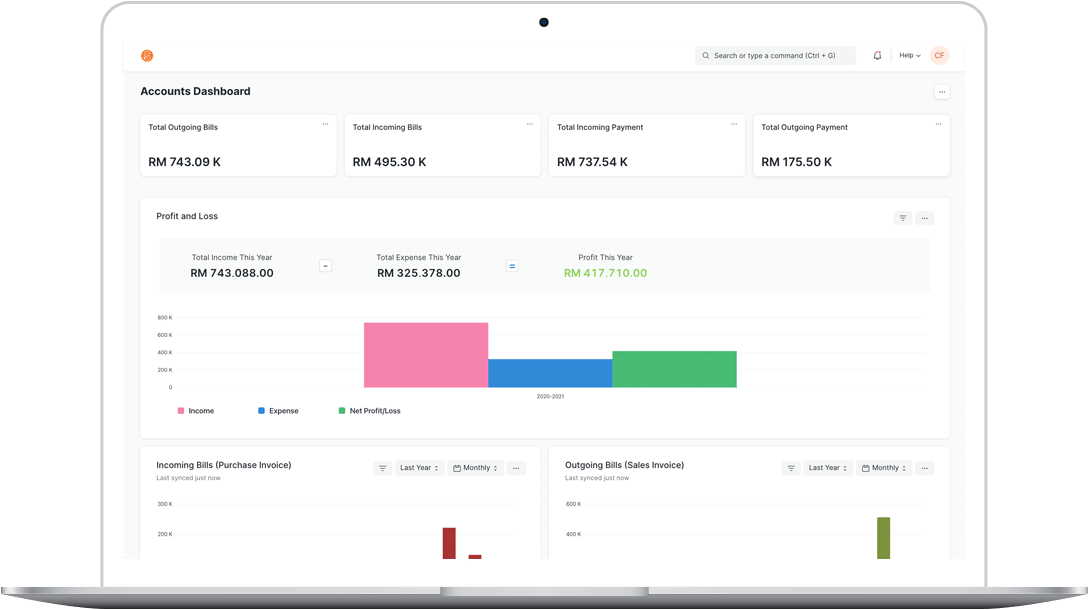
Task: Open Profit and Loss more options
Action: click(x=924, y=218)
